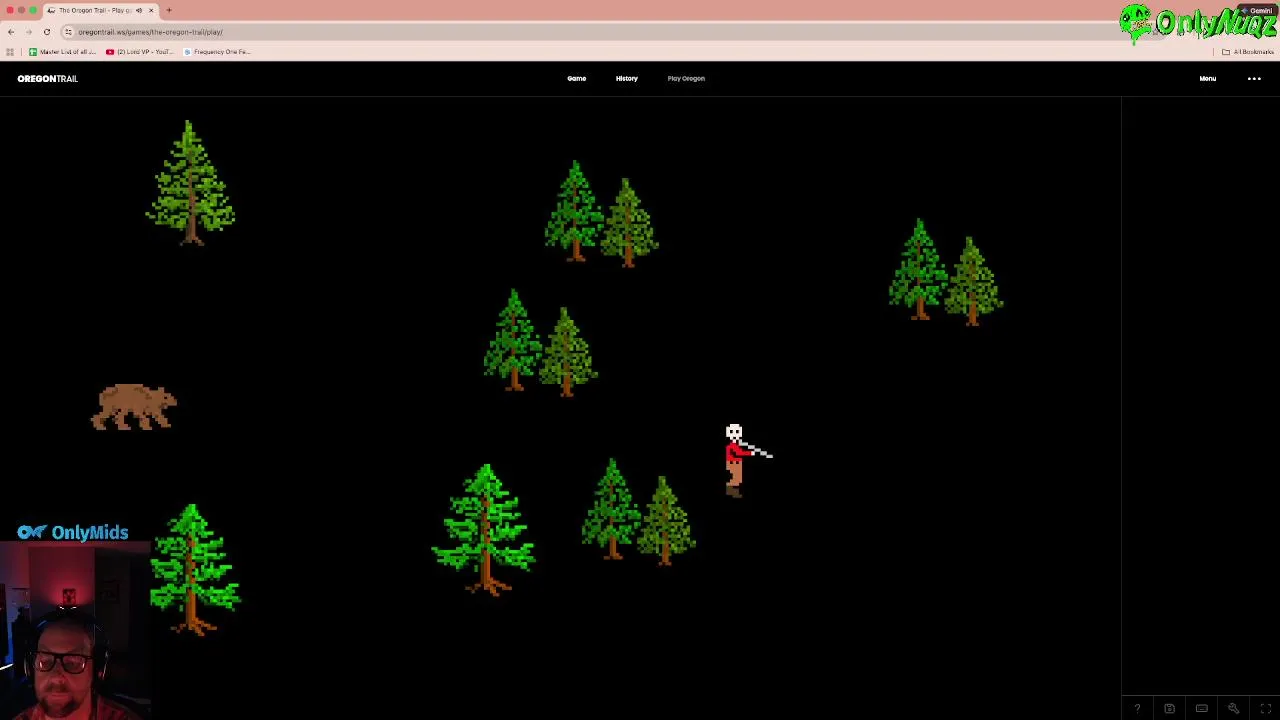The image size is (1280, 720).
Task: Click the browser forward arrow
Action: pyautogui.click(x=28, y=32)
